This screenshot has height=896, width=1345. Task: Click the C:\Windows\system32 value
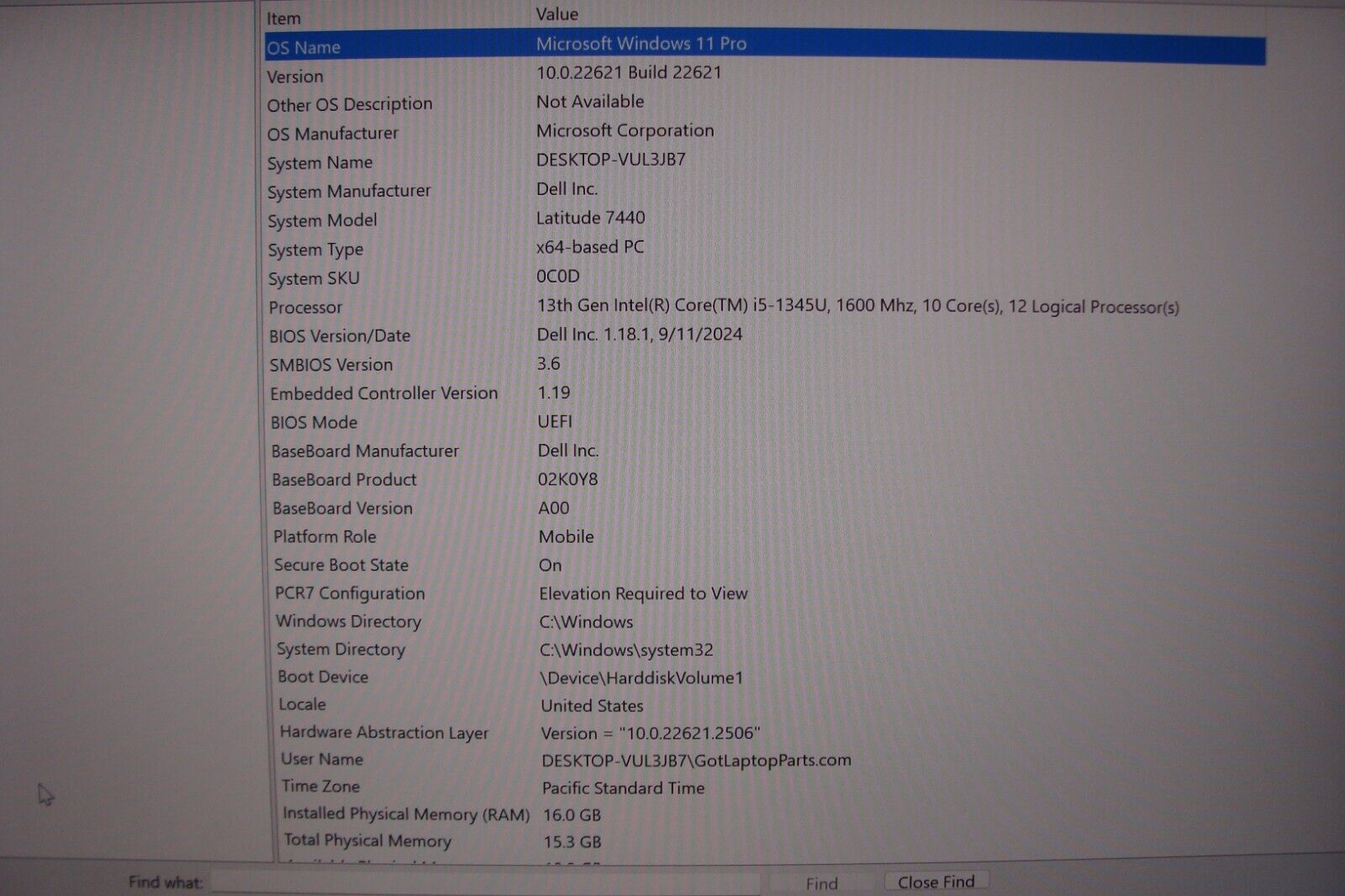pyautogui.click(x=626, y=650)
